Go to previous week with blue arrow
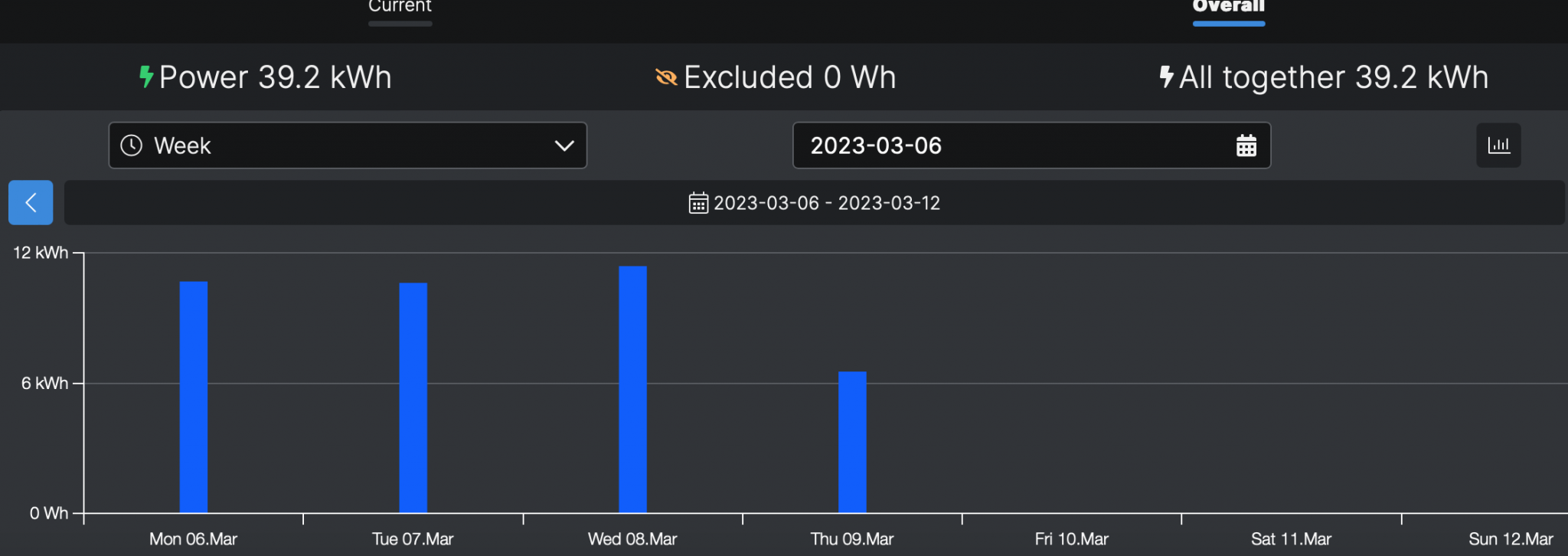This screenshot has height=556, width=1568. click(x=31, y=202)
